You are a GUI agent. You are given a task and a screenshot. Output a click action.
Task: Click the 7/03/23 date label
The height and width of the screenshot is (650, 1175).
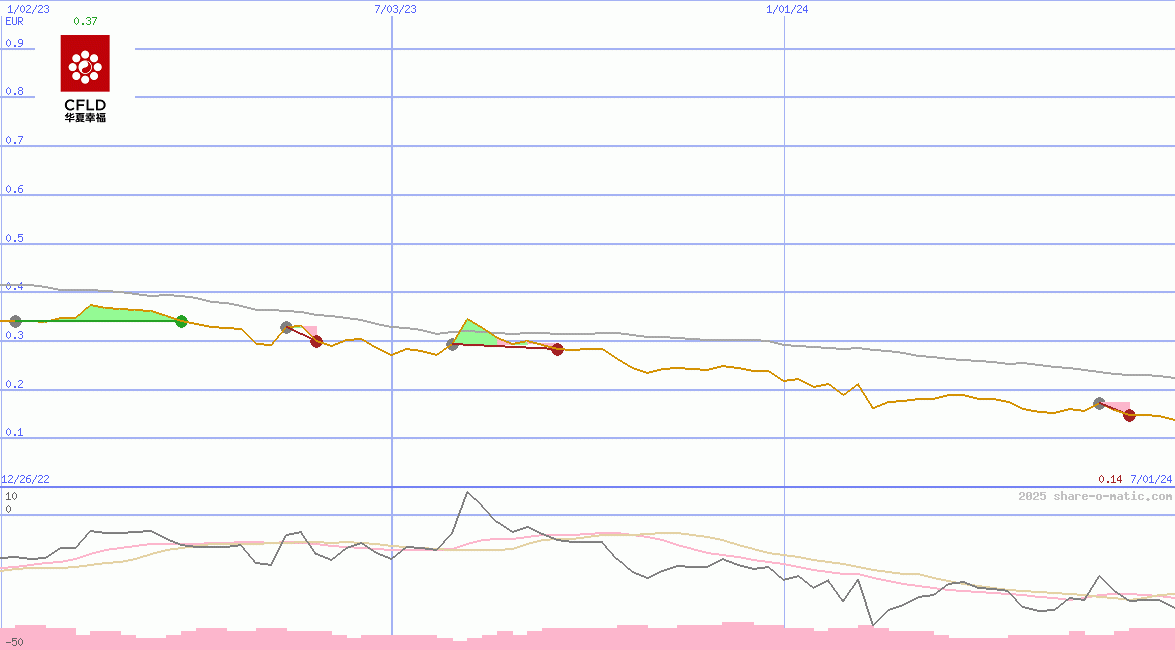pos(395,9)
